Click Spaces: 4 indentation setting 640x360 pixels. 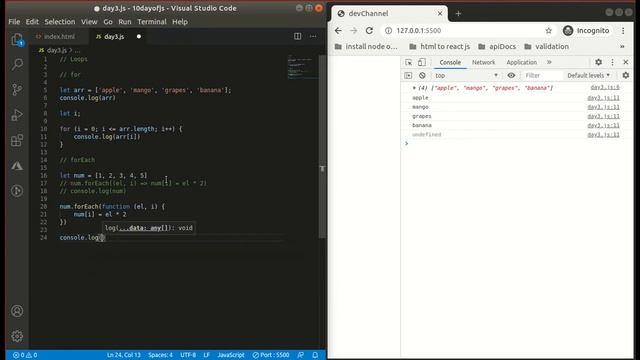160,355
